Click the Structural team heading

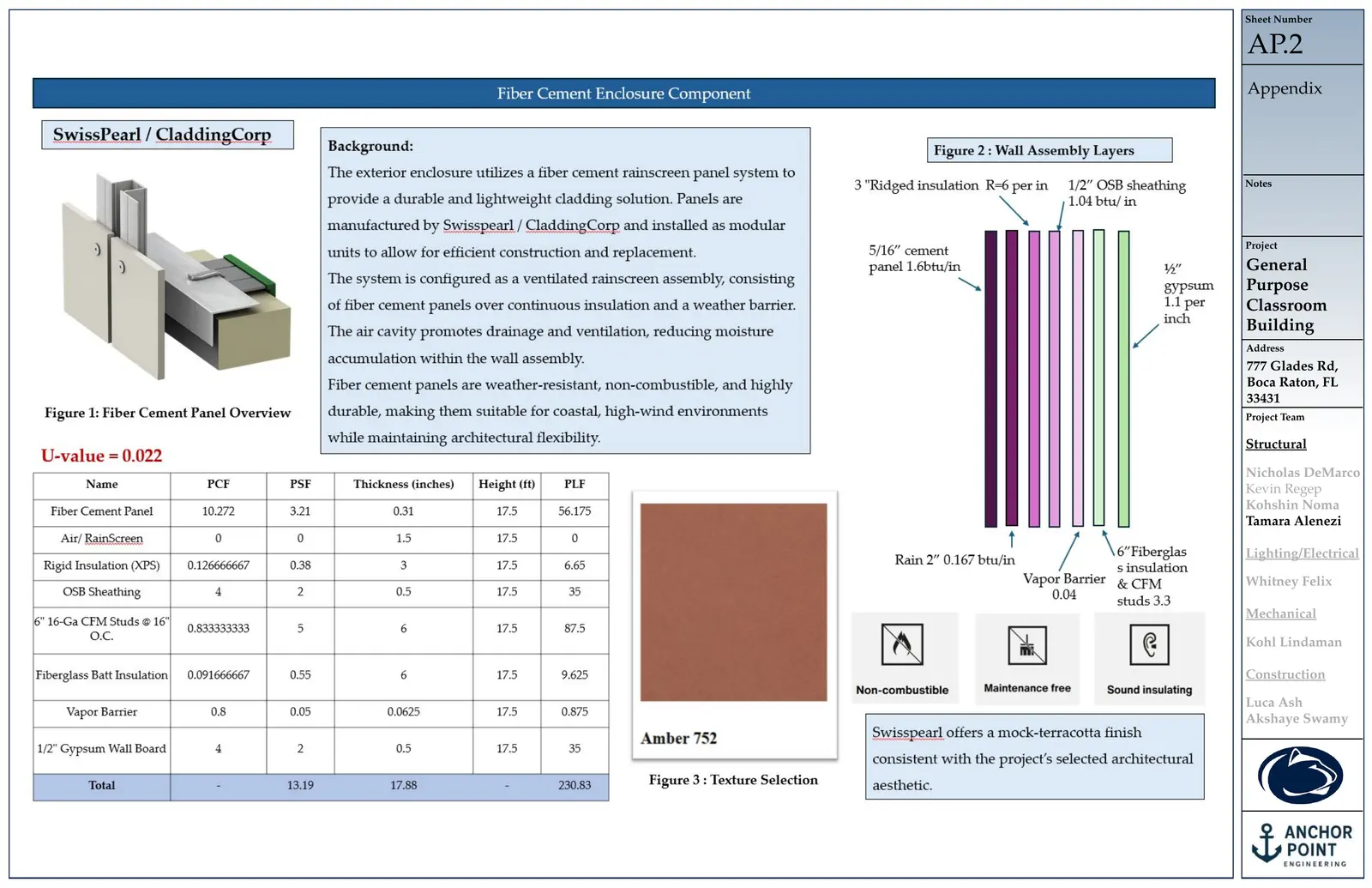1276,444
